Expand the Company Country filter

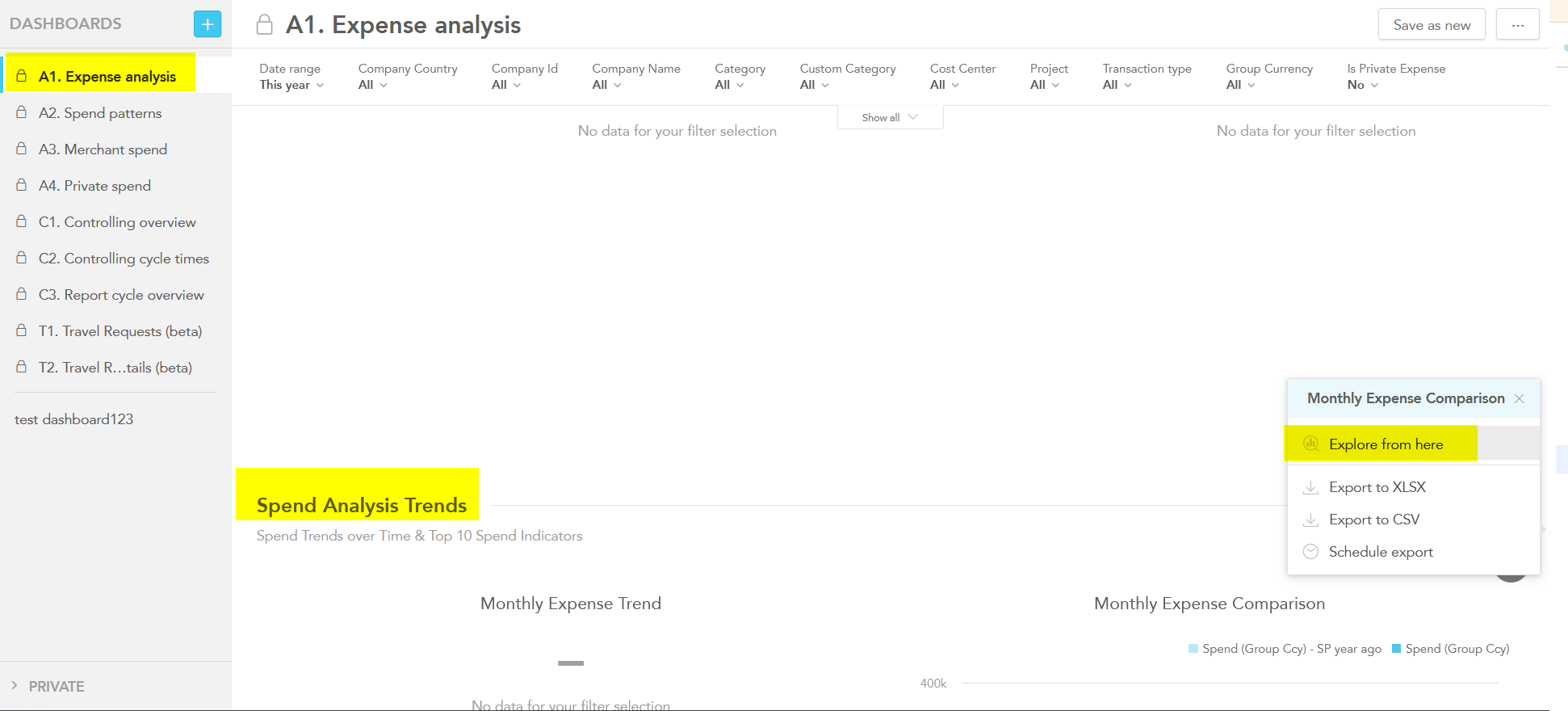tap(407, 77)
